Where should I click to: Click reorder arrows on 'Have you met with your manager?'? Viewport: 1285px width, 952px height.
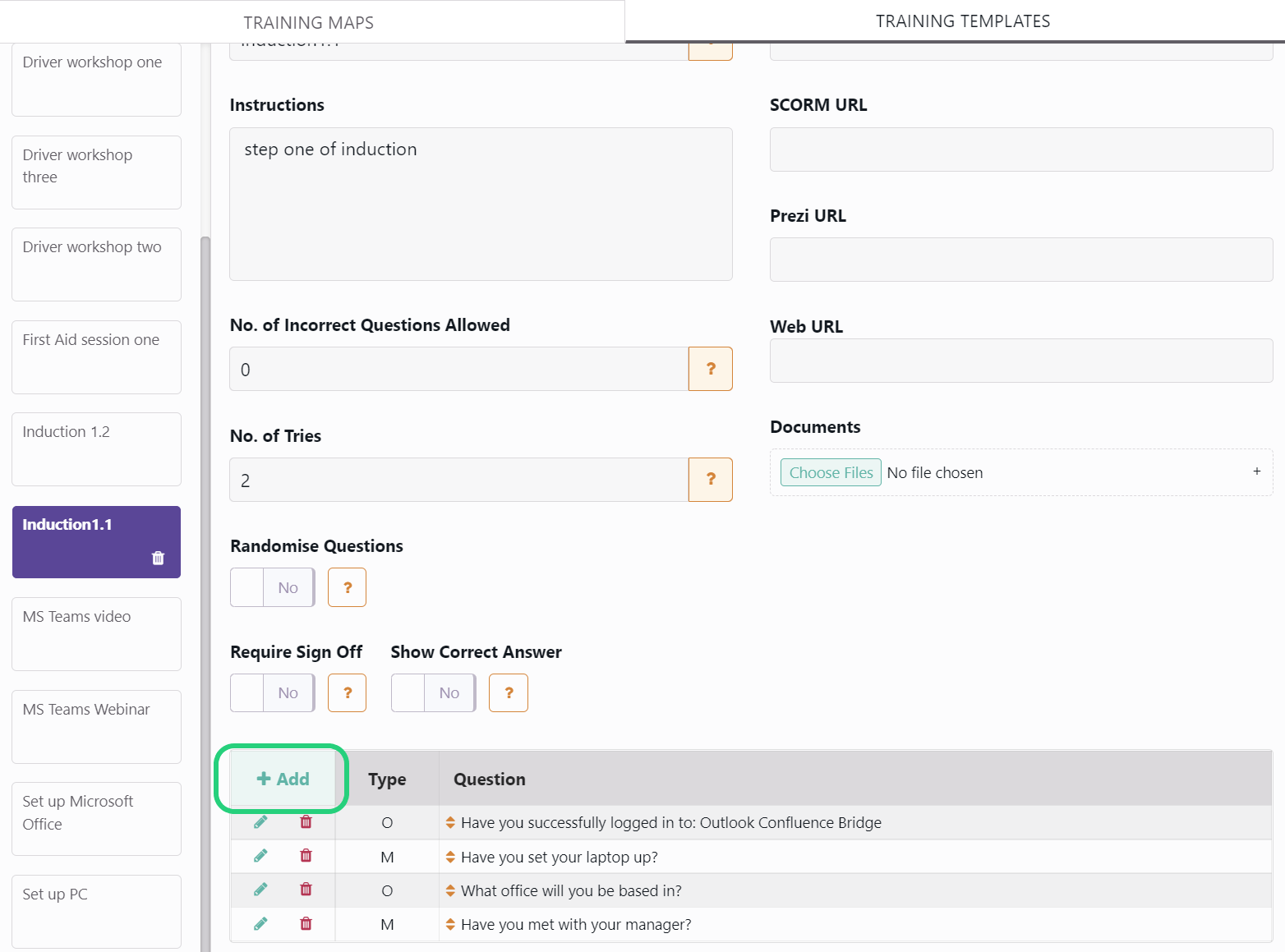click(450, 925)
